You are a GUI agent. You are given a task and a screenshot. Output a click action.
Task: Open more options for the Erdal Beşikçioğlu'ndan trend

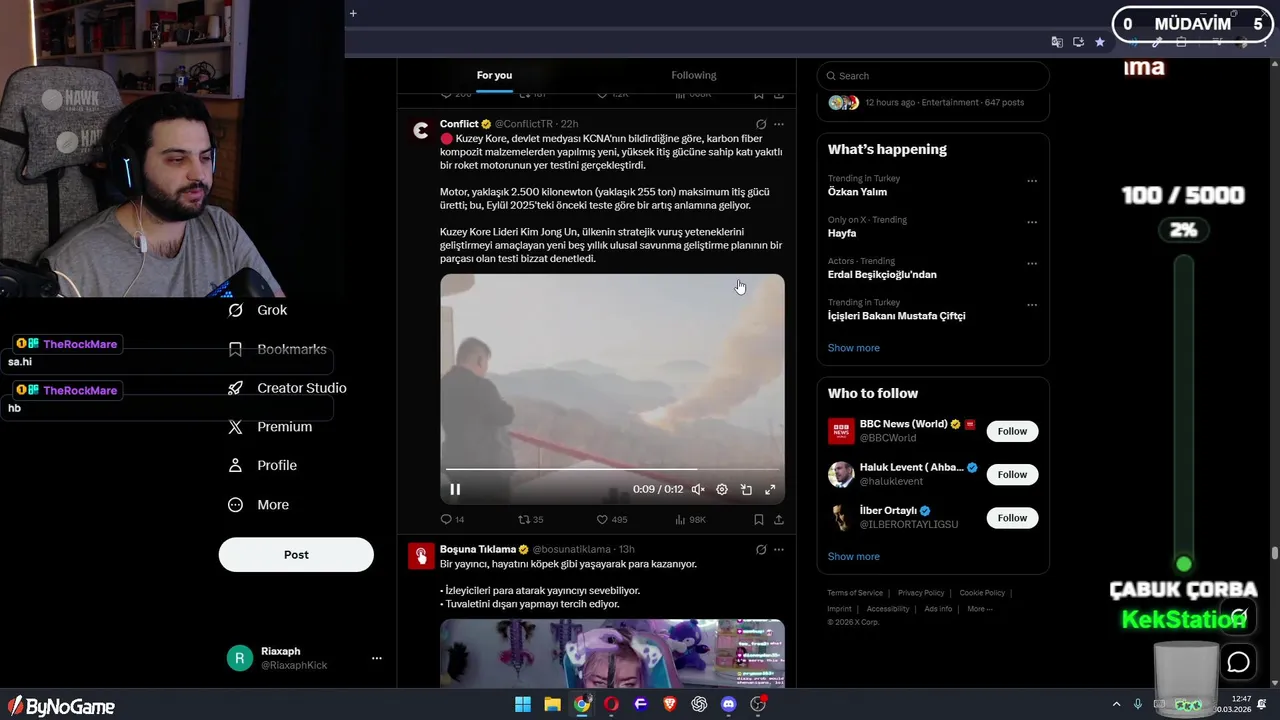point(1032,264)
